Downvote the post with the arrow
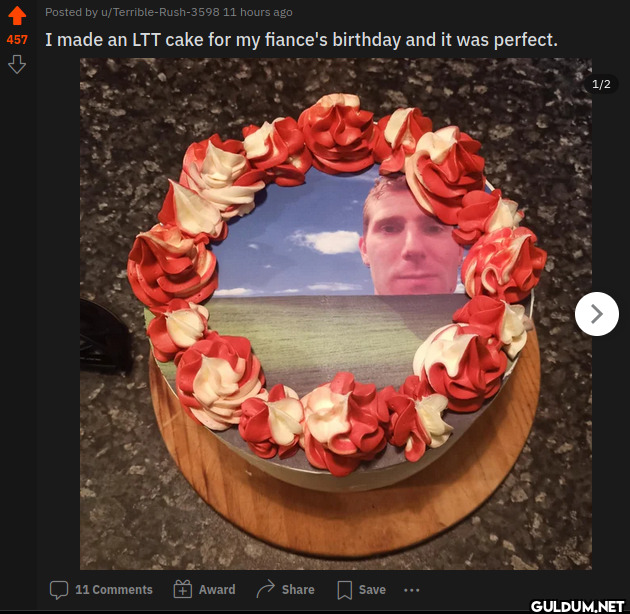 pos(17,64)
